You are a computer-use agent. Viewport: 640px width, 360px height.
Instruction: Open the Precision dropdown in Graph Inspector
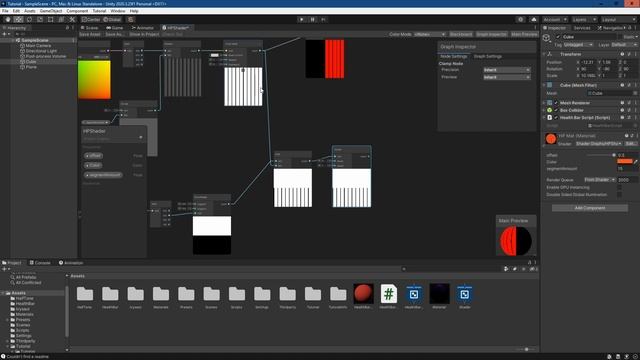click(x=507, y=70)
